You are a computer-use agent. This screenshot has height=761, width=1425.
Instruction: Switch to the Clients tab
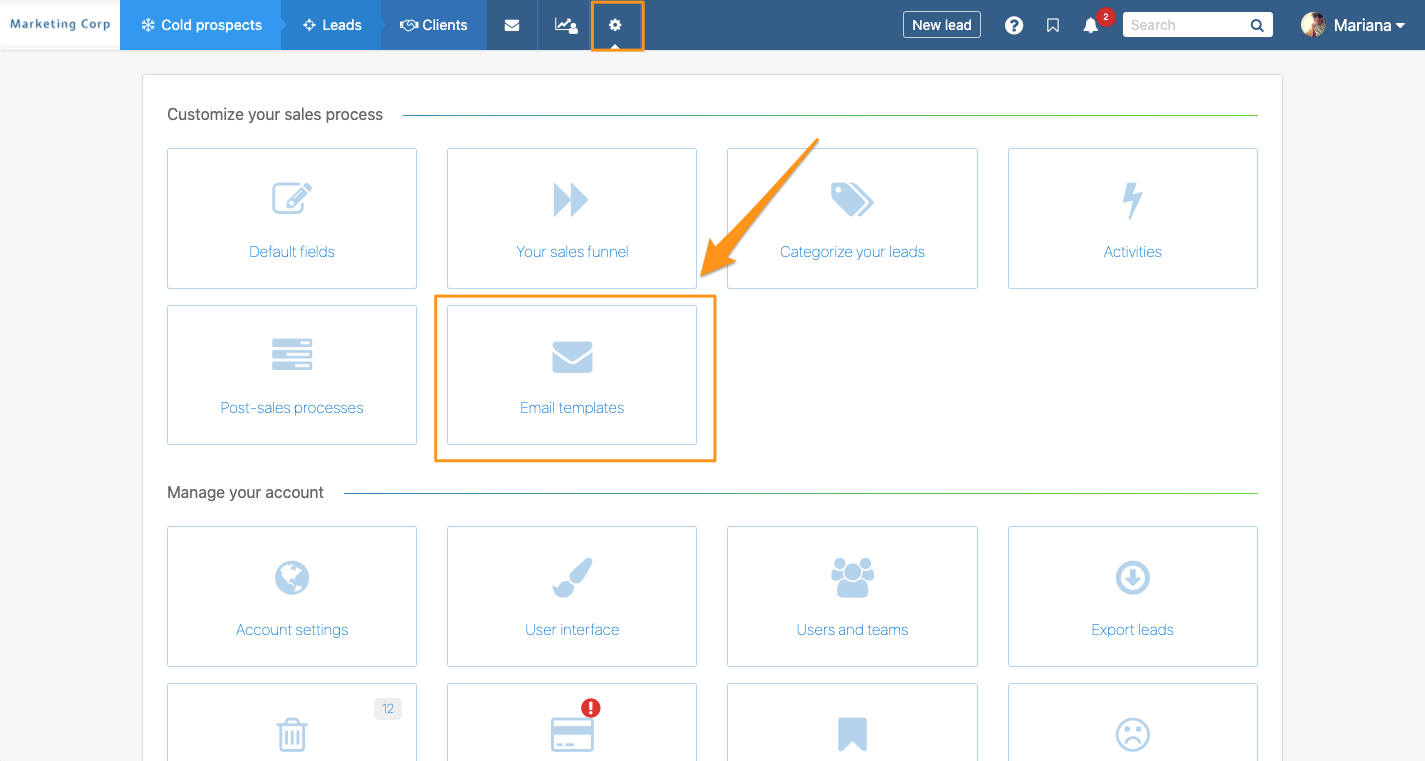[x=433, y=24]
